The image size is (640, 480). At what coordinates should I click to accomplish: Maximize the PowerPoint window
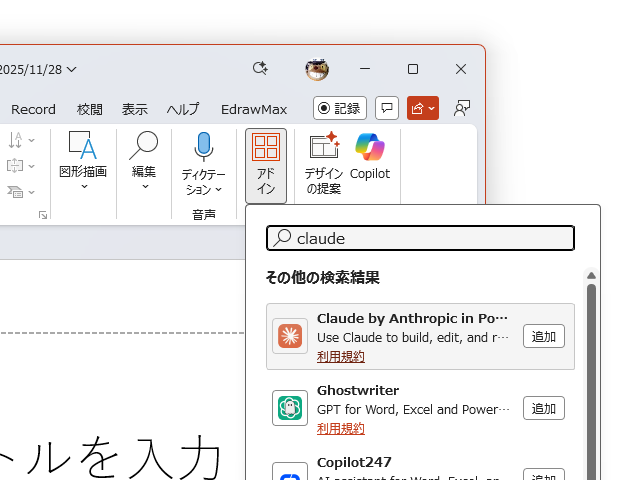pos(413,69)
